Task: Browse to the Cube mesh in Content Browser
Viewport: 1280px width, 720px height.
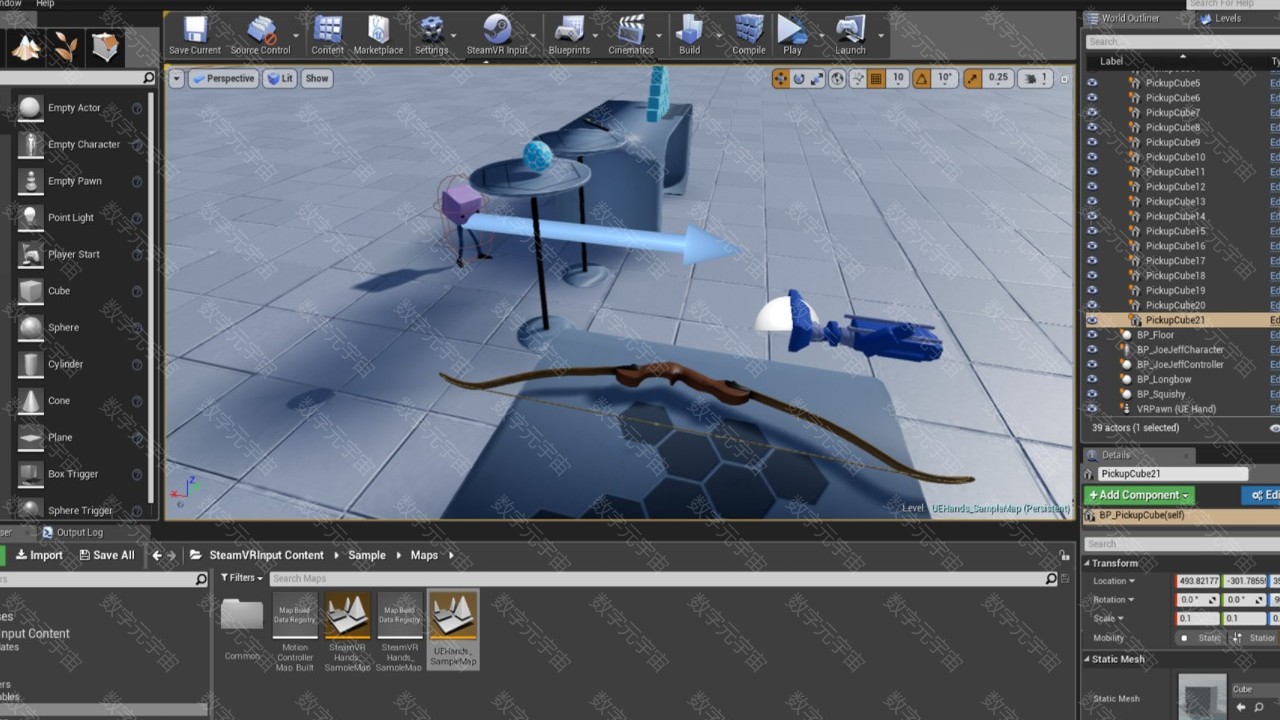Action: click(x=1259, y=707)
